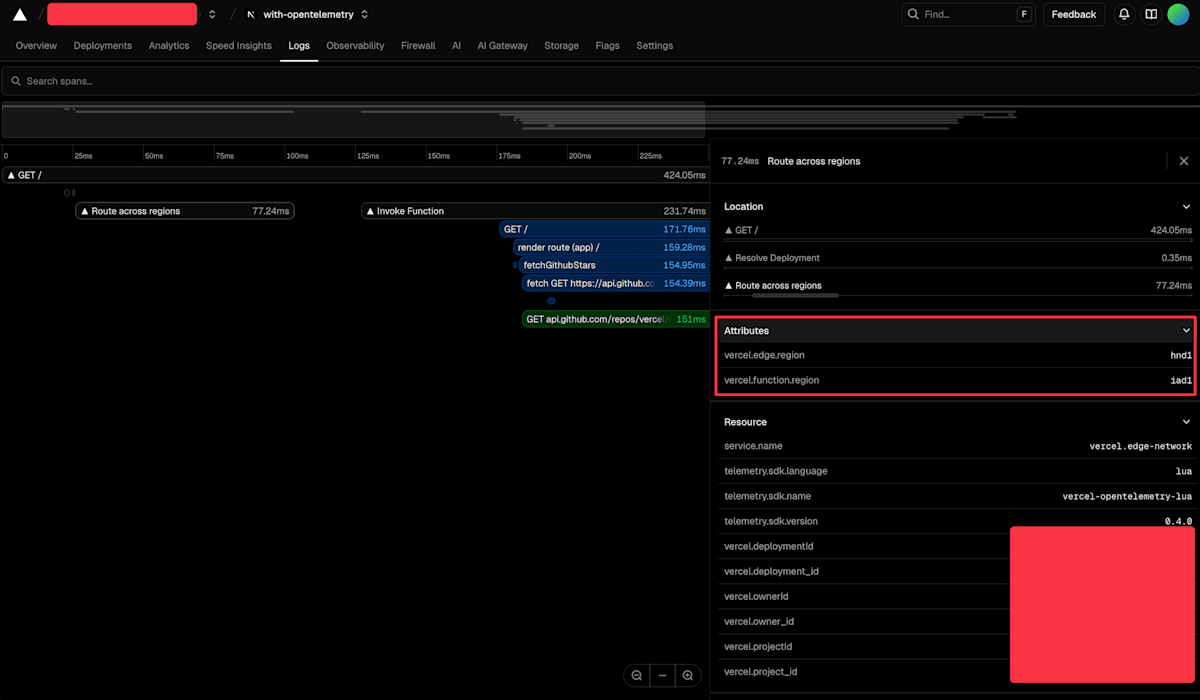Open the AI Gateway tab
Image resolution: width=1200 pixels, height=700 pixels.
502,46
